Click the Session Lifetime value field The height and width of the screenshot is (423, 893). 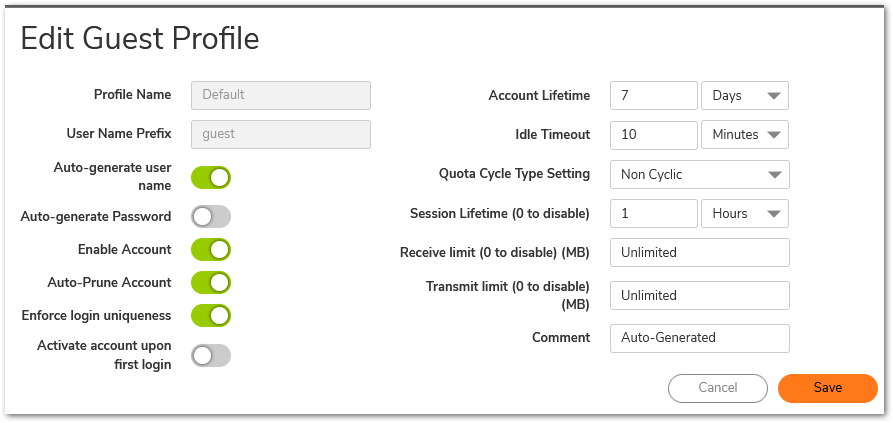(x=653, y=213)
